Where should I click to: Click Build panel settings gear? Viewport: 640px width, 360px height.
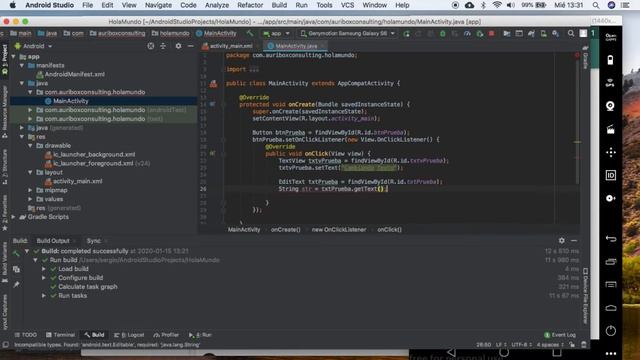pos(562,241)
